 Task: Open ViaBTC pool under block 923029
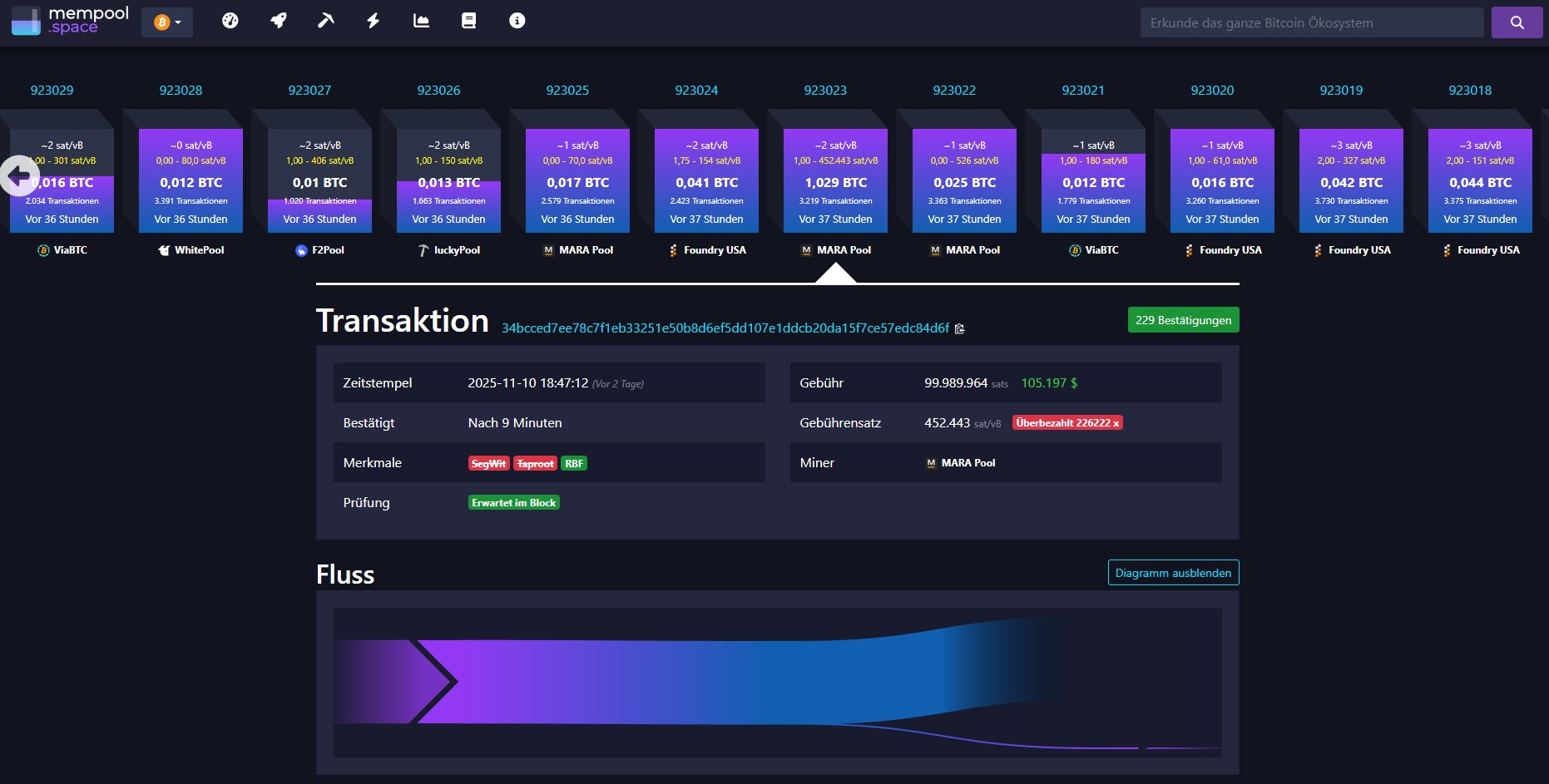pos(62,250)
